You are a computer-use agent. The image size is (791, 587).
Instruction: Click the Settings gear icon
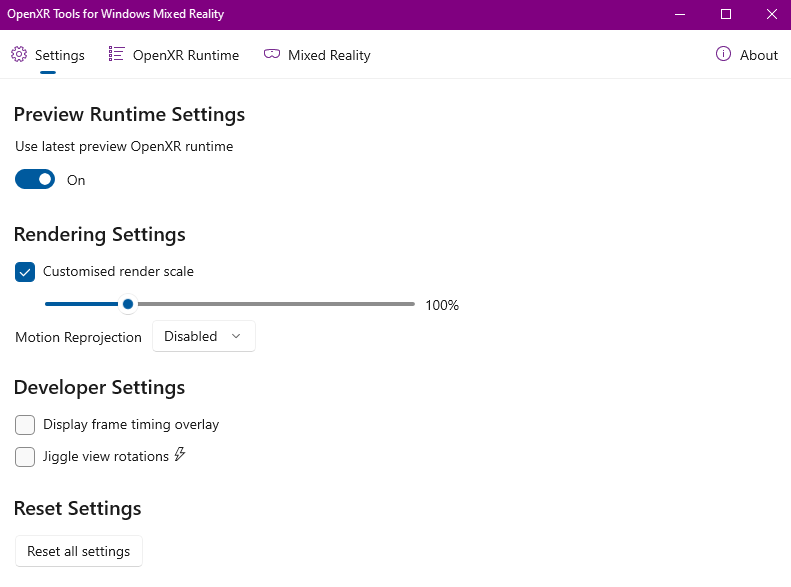(19, 54)
